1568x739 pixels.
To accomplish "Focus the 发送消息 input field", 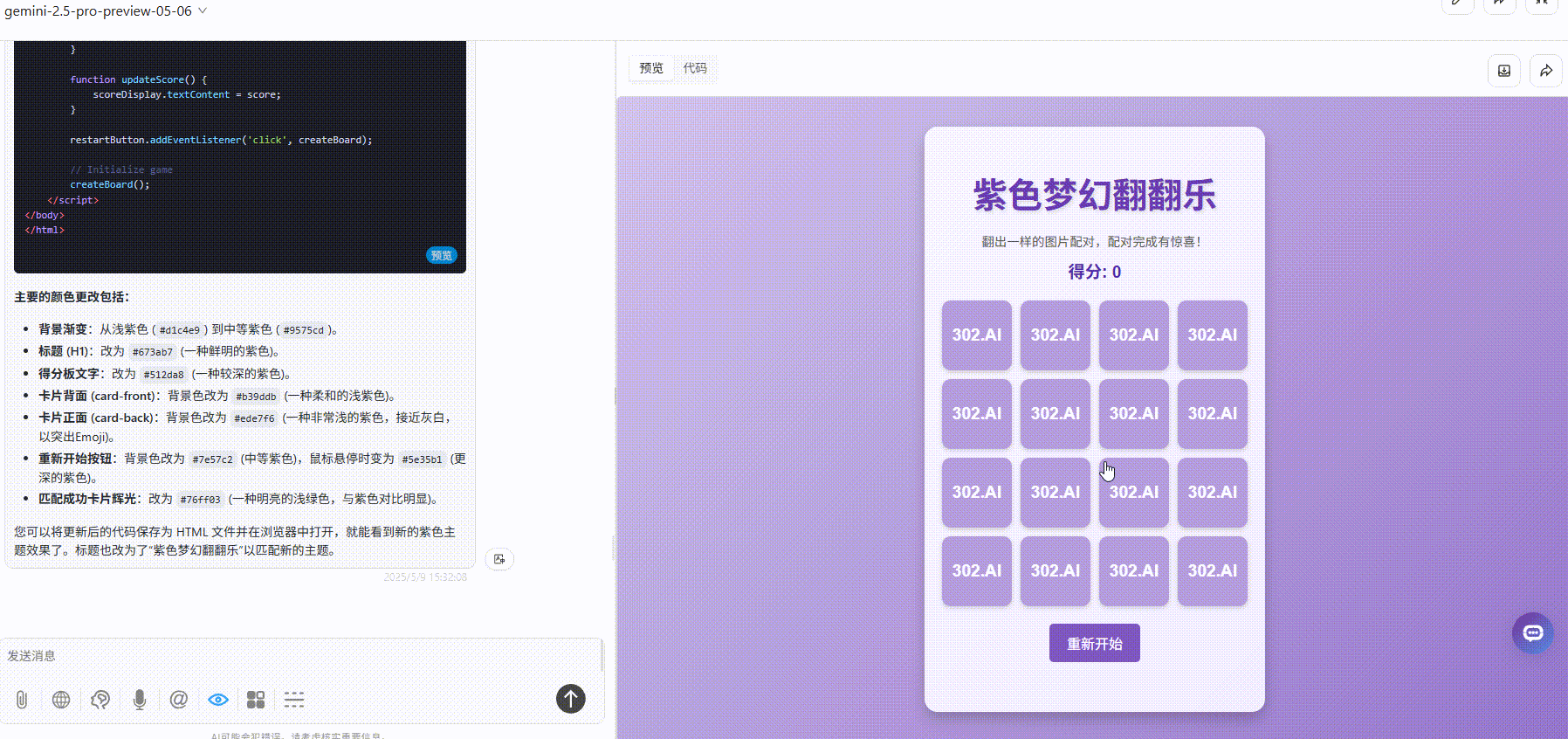I will click(x=297, y=656).
